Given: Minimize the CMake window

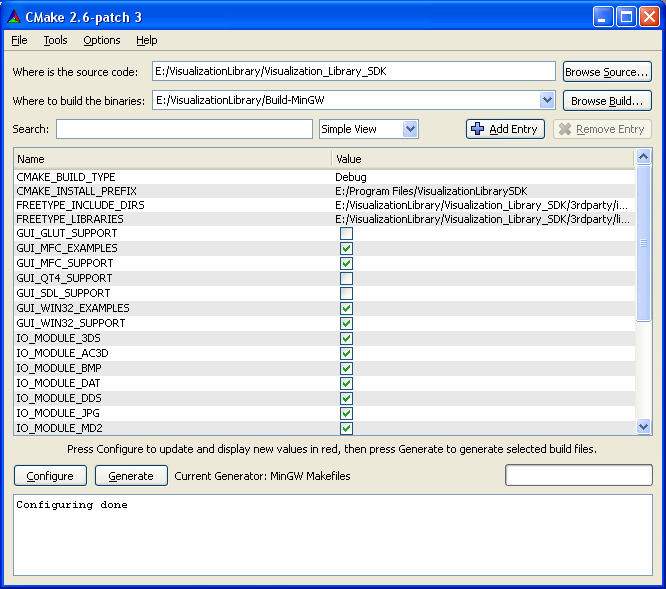Looking at the screenshot, I should coord(604,16).
